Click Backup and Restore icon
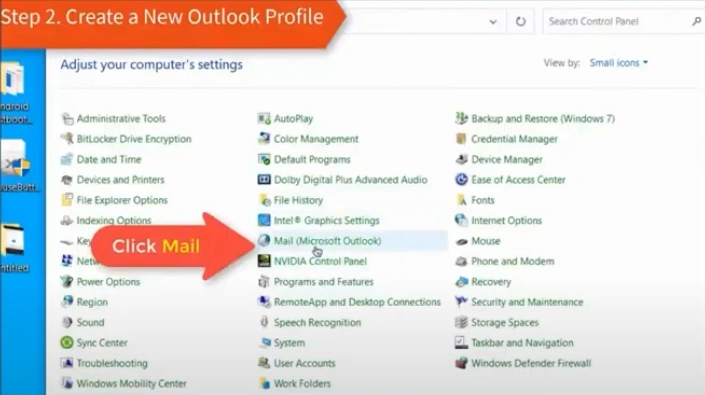705x395 pixels. tap(461, 119)
